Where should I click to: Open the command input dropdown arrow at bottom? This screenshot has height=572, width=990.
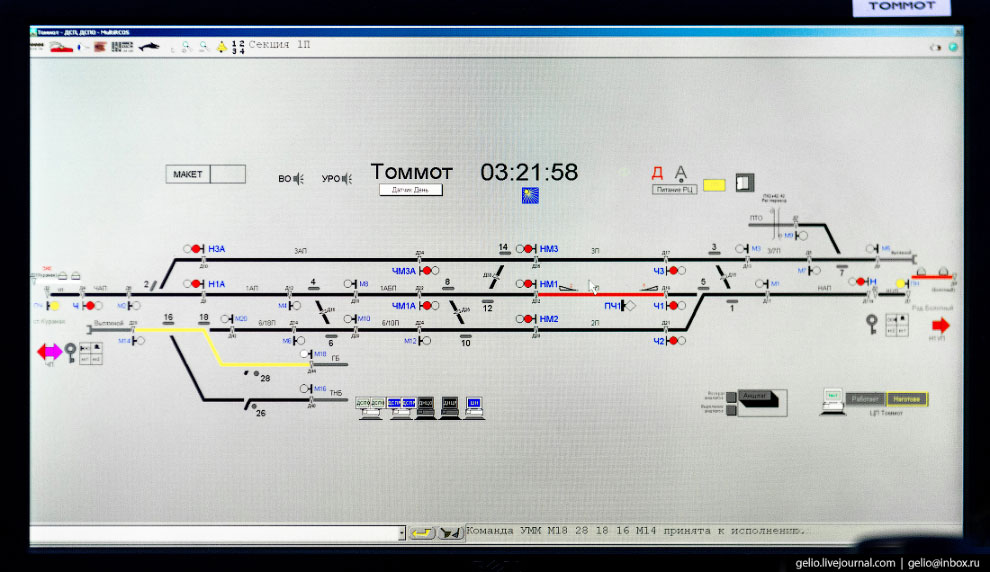pos(402,533)
